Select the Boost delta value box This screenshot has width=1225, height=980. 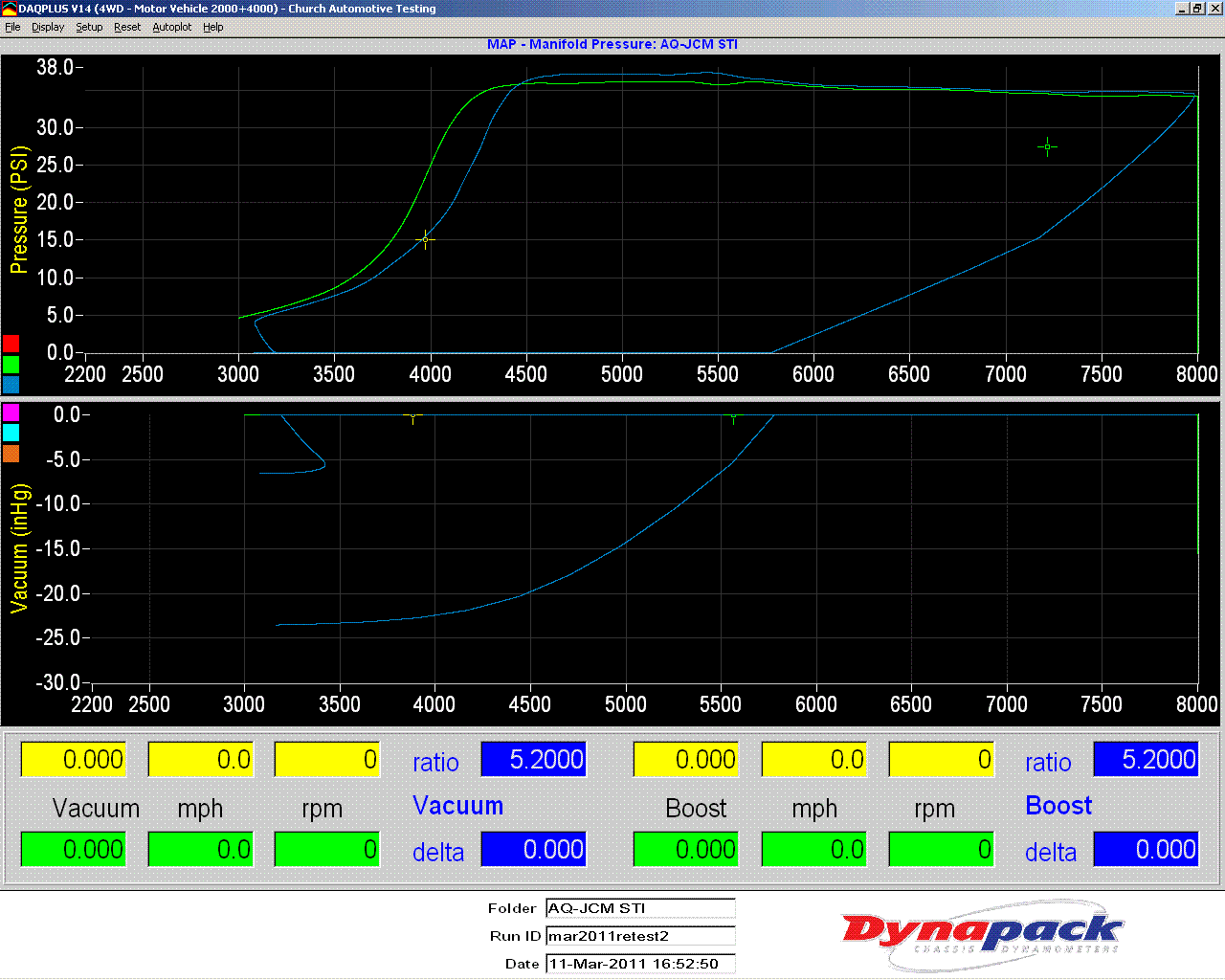(1146, 850)
